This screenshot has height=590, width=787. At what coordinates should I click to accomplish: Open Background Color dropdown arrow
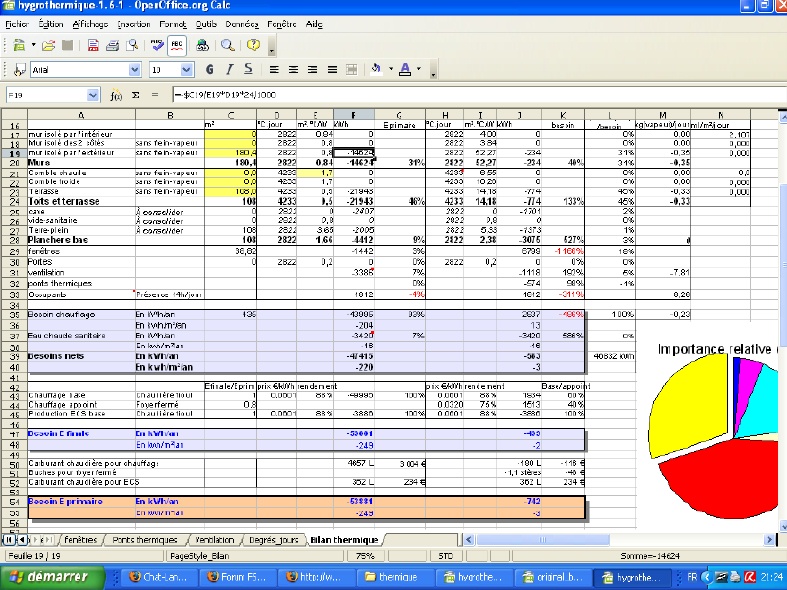click(x=391, y=70)
